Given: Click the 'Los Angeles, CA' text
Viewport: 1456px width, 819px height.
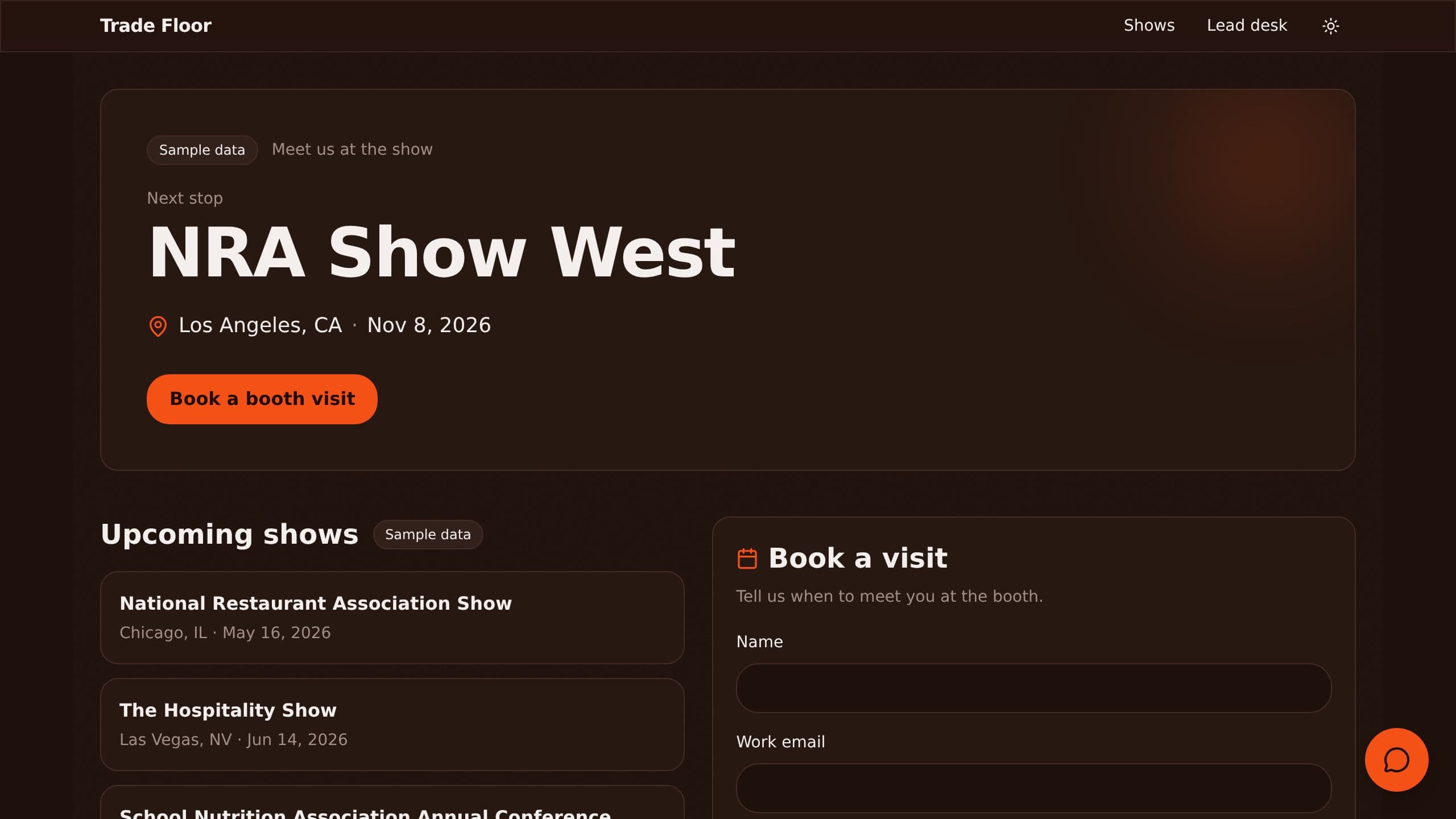Looking at the screenshot, I should point(260,325).
